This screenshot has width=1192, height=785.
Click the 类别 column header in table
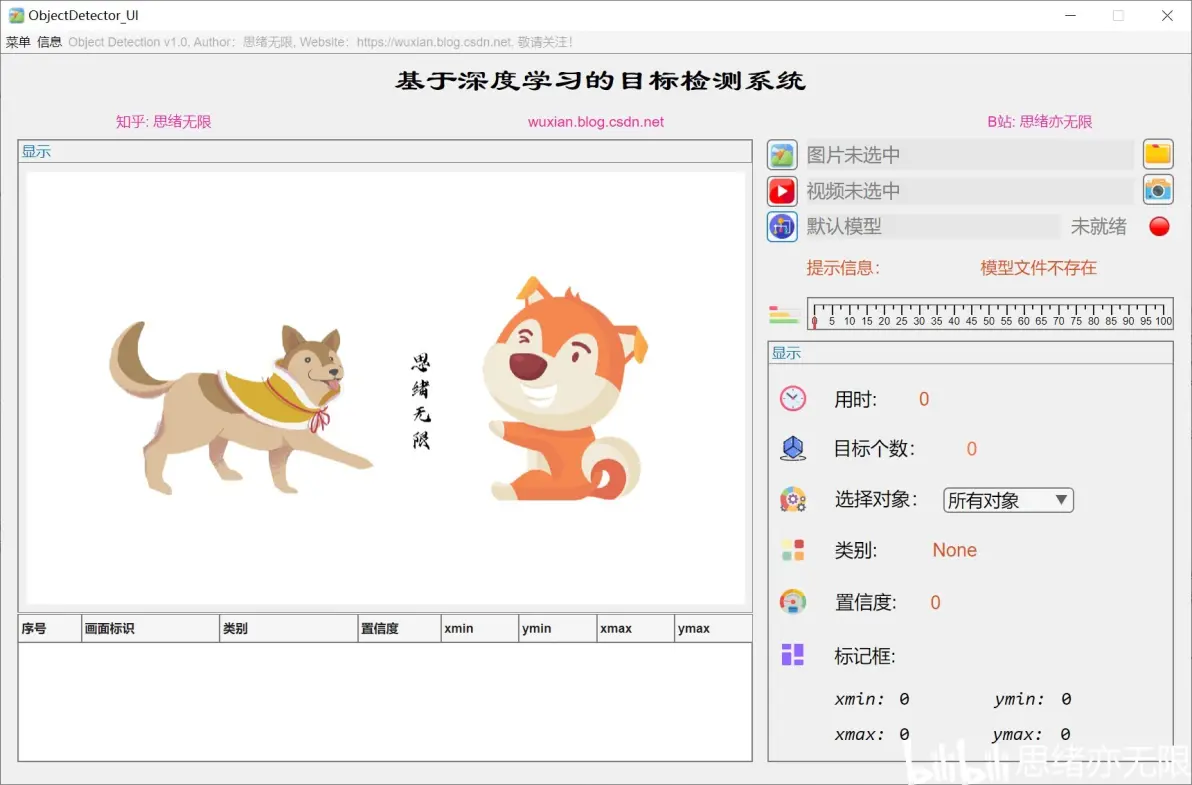289,628
